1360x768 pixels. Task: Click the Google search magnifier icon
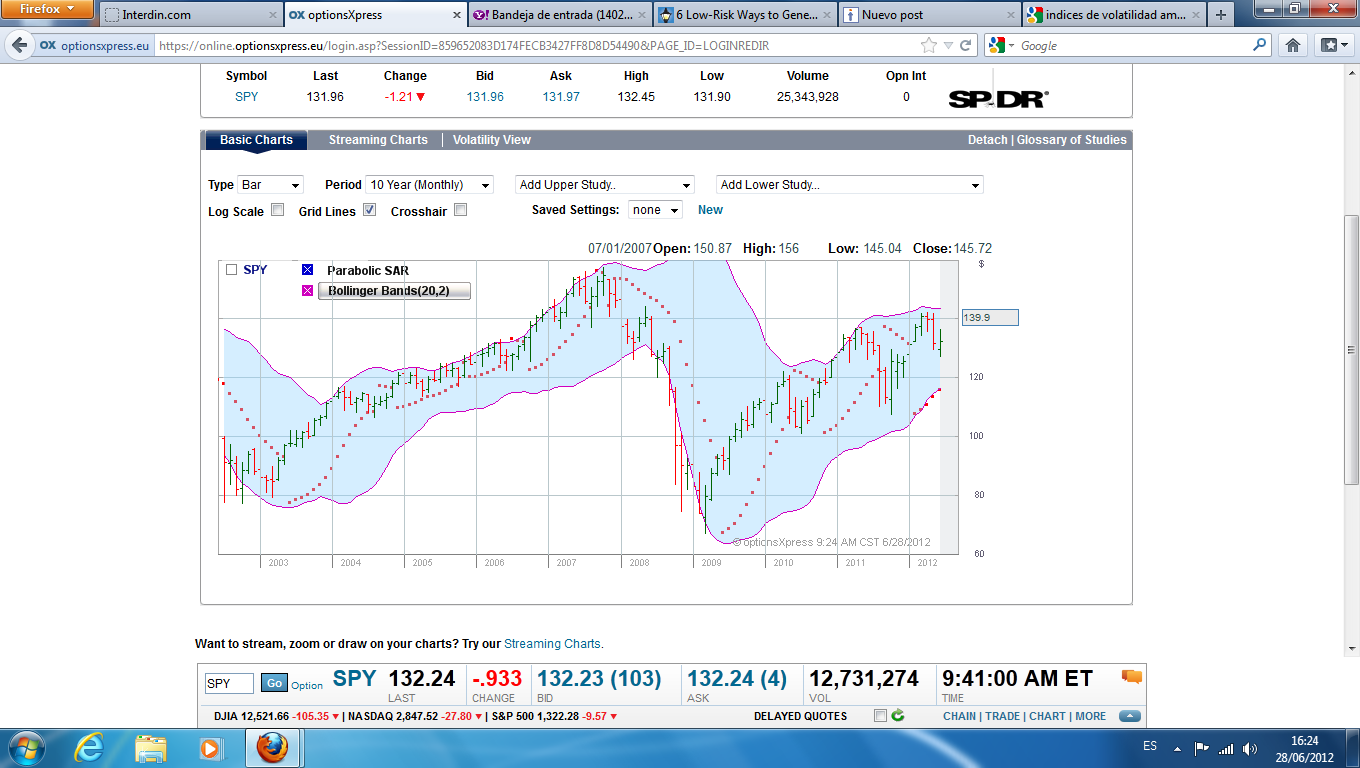click(1260, 45)
